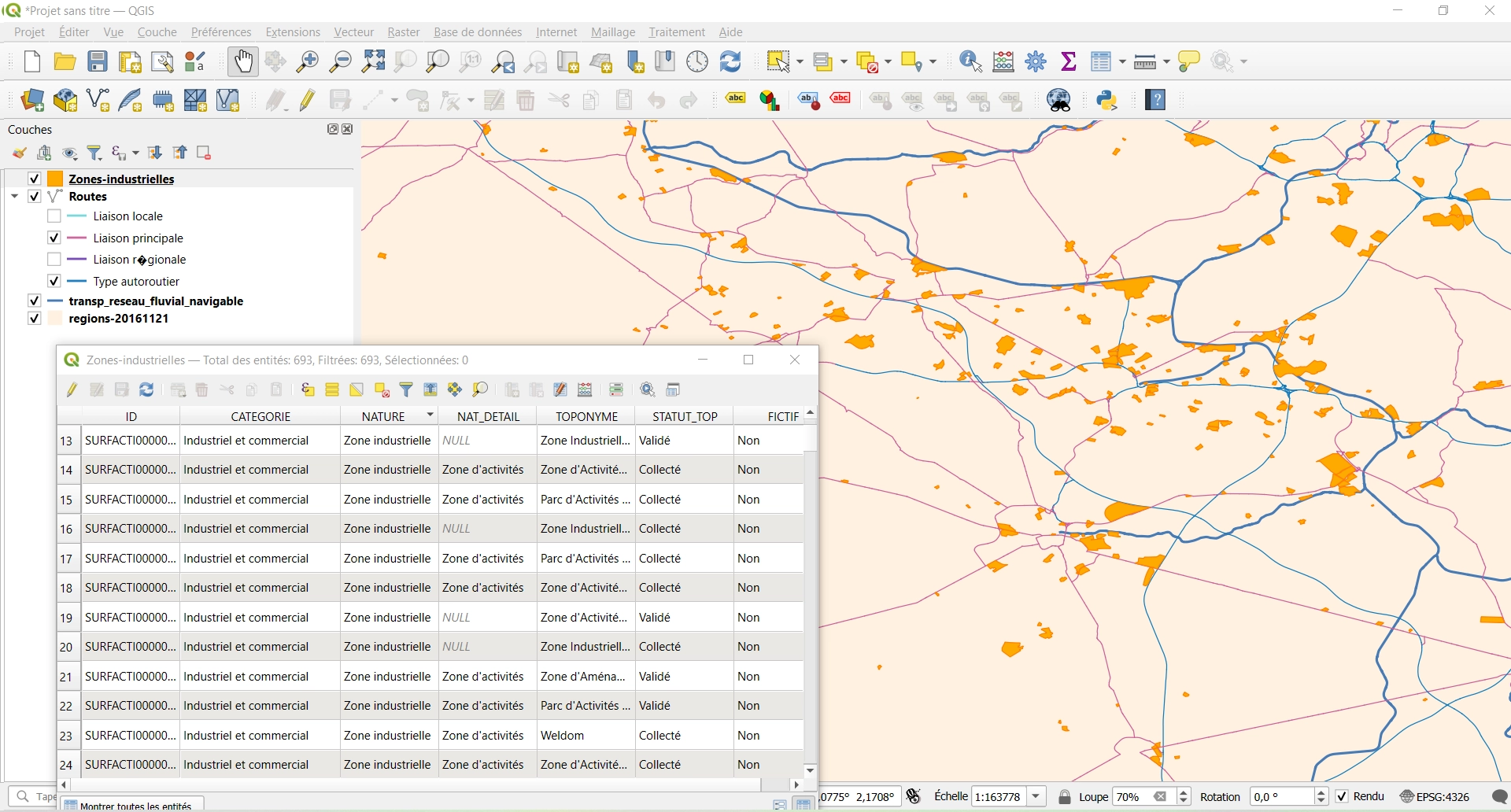The width and height of the screenshot is (1511, 812).
Task: Open measure tool dropdown arrow
Action: [1166, 61]
